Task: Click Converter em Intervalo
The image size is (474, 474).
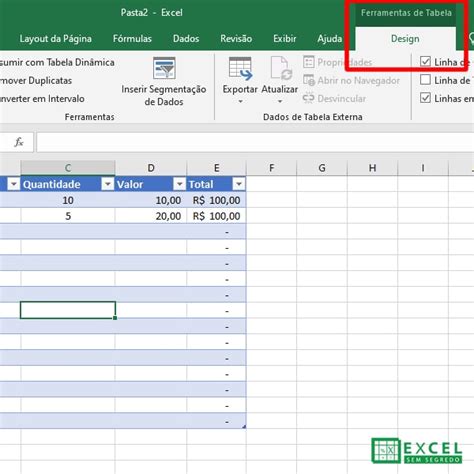Action: [x=42, y=99]
